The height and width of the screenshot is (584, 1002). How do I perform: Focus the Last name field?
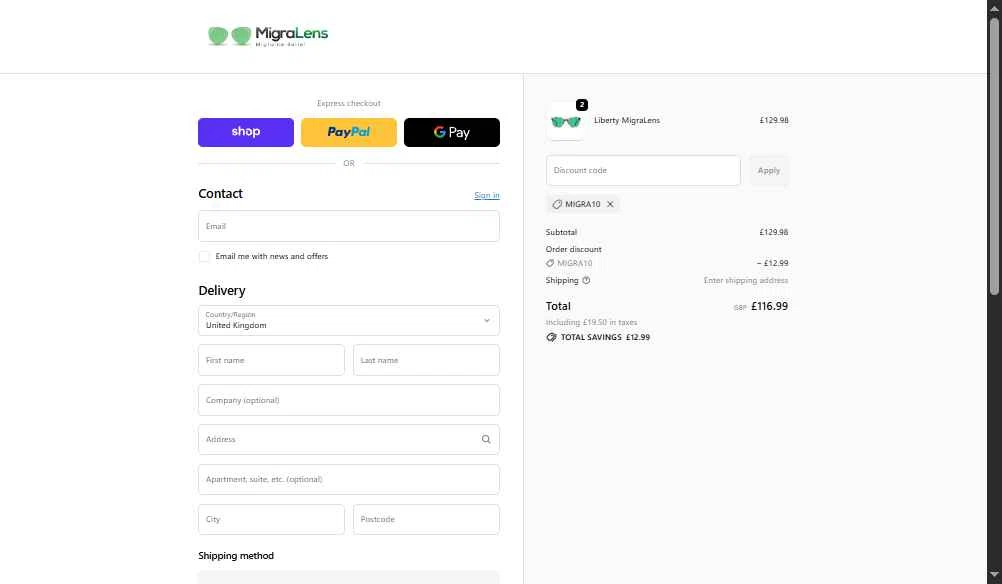pos(426,360)
